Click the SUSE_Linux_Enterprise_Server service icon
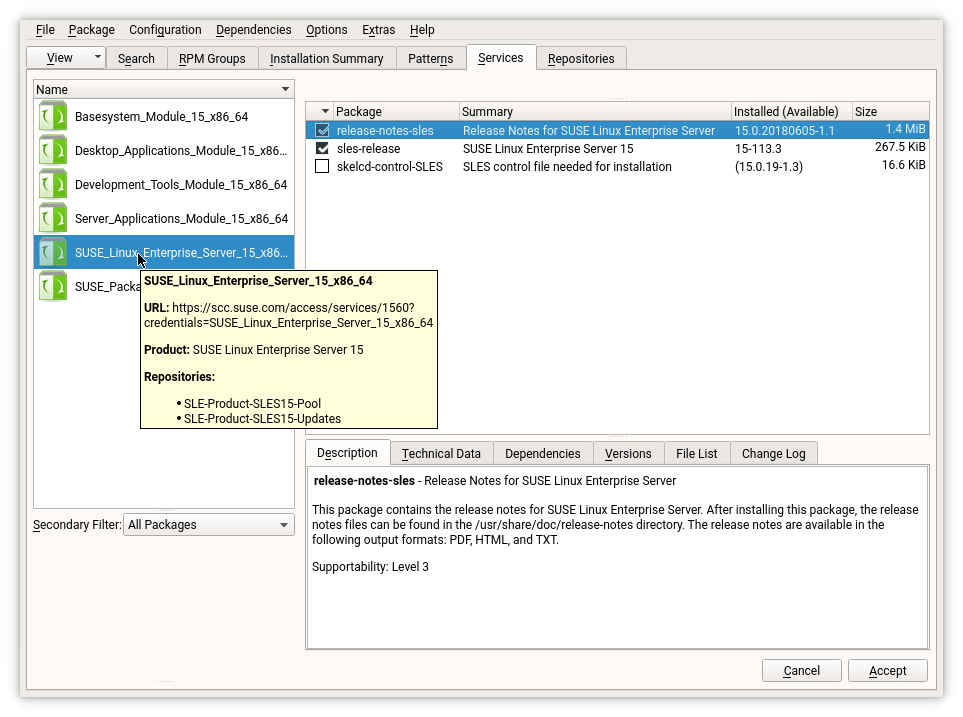Screen dimensions: 963x717 pos(52,253)
